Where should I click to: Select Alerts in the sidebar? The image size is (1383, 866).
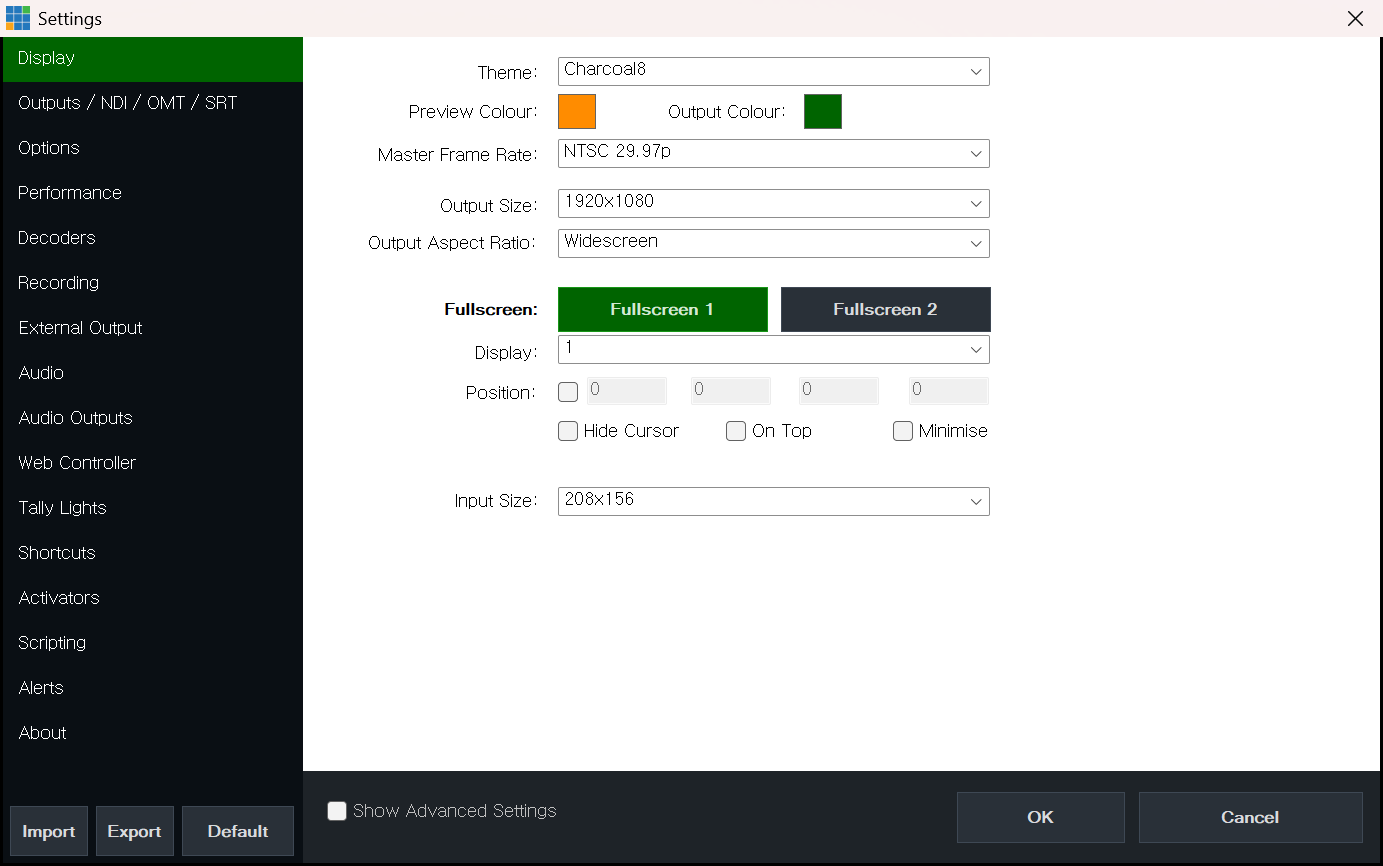(x=153, y=688)
